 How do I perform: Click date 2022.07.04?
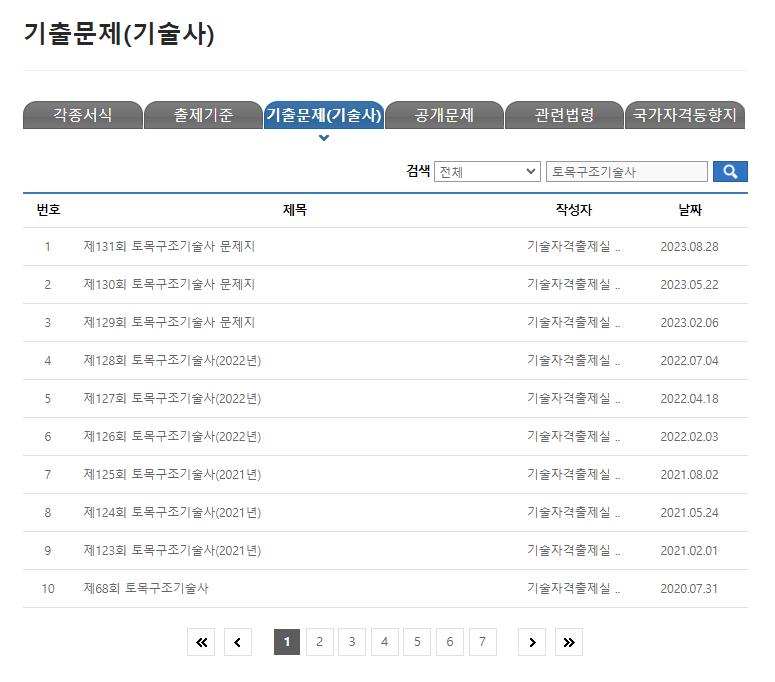tap(689, 361)
